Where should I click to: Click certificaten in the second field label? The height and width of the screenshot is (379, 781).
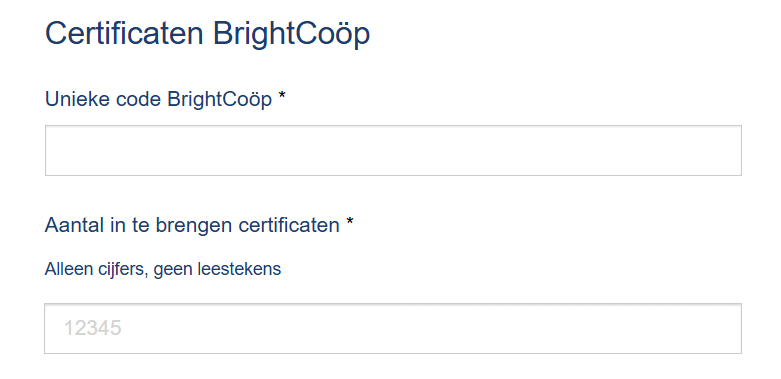pos(289,226)
